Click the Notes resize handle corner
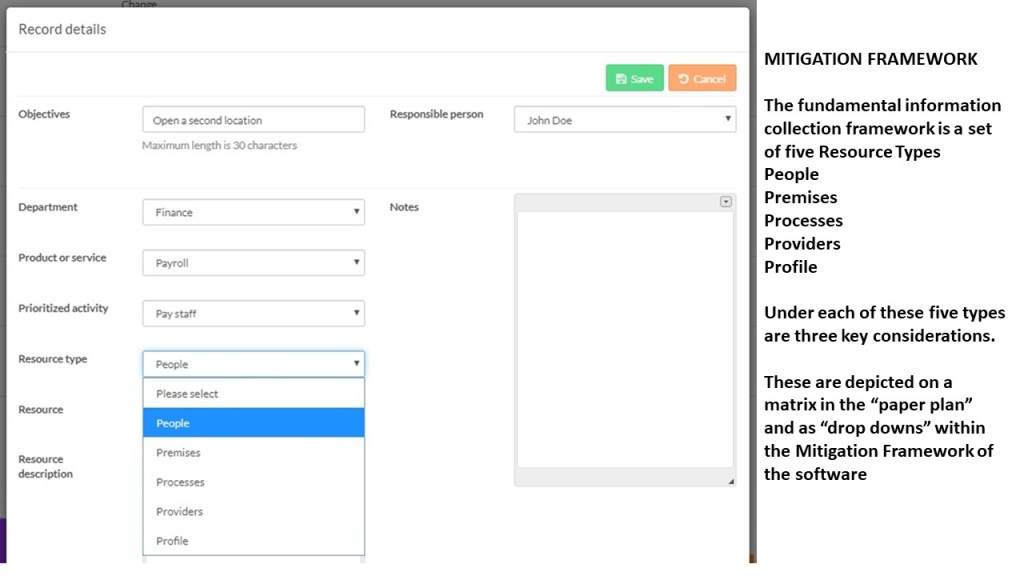 click(730, 482)
